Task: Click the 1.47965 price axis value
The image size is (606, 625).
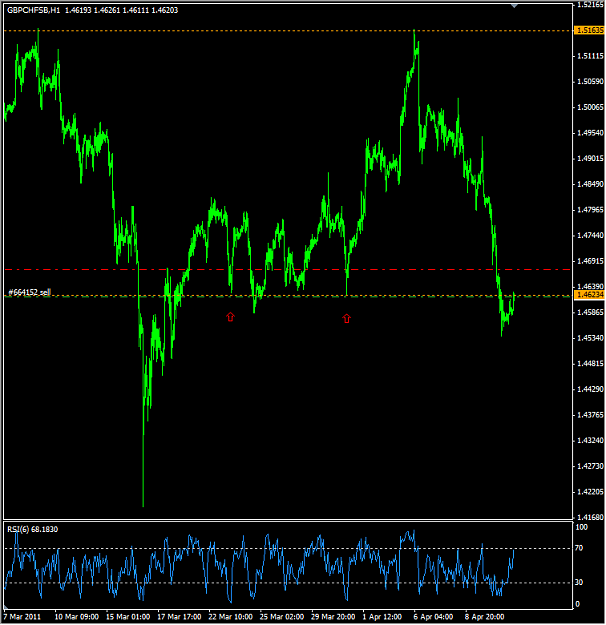Action: (590, 210)
